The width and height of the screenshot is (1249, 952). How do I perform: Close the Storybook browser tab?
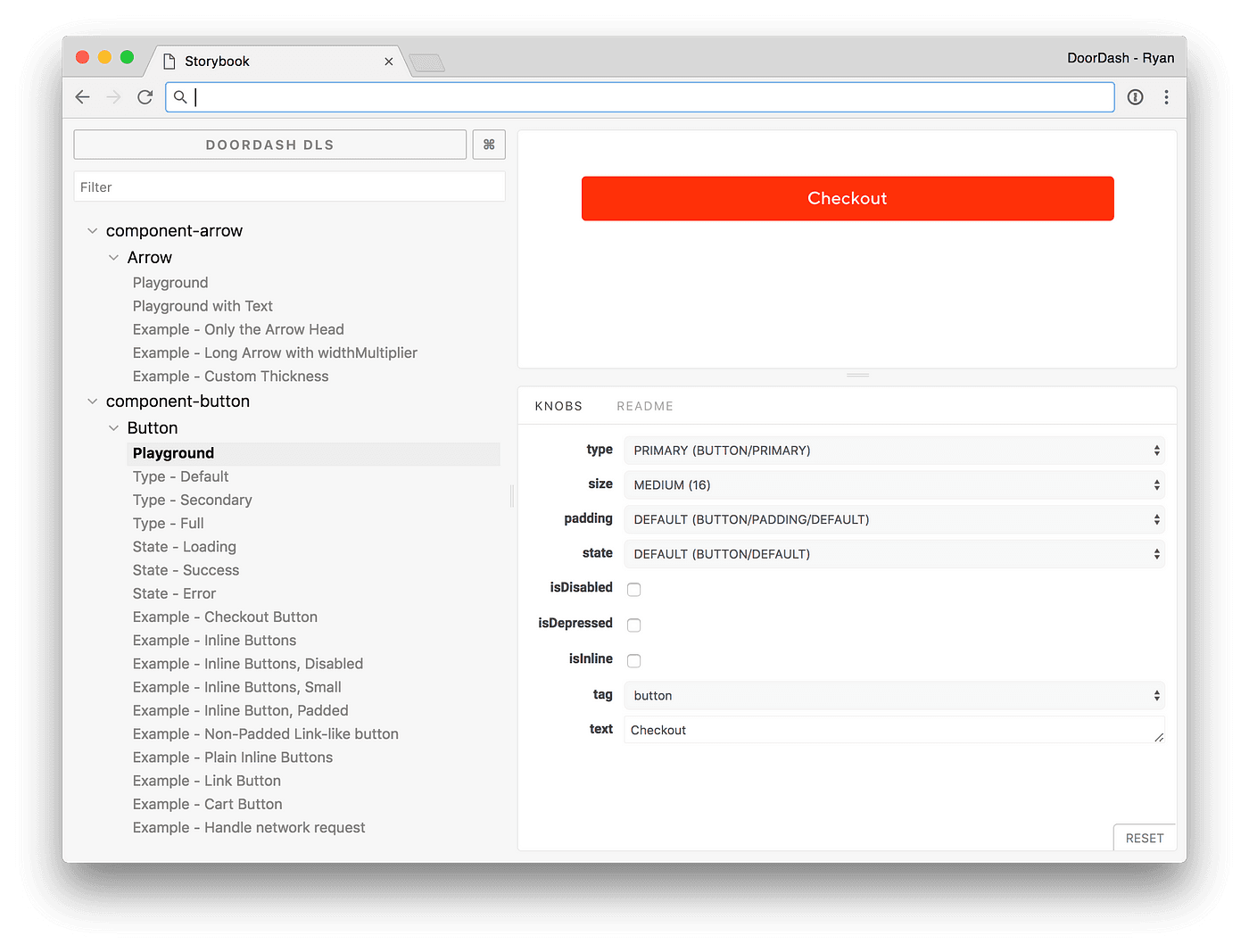click(x=389, y=62)
